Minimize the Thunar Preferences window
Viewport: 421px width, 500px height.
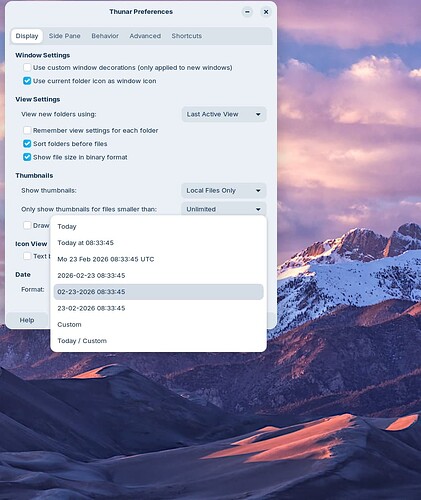(247, 12)
